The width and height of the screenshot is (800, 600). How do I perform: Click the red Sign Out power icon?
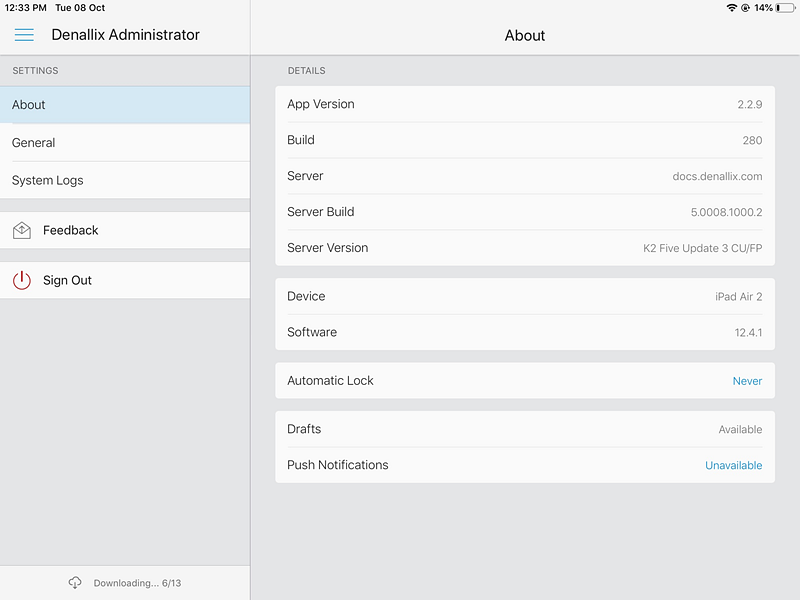tap(22, 280)
